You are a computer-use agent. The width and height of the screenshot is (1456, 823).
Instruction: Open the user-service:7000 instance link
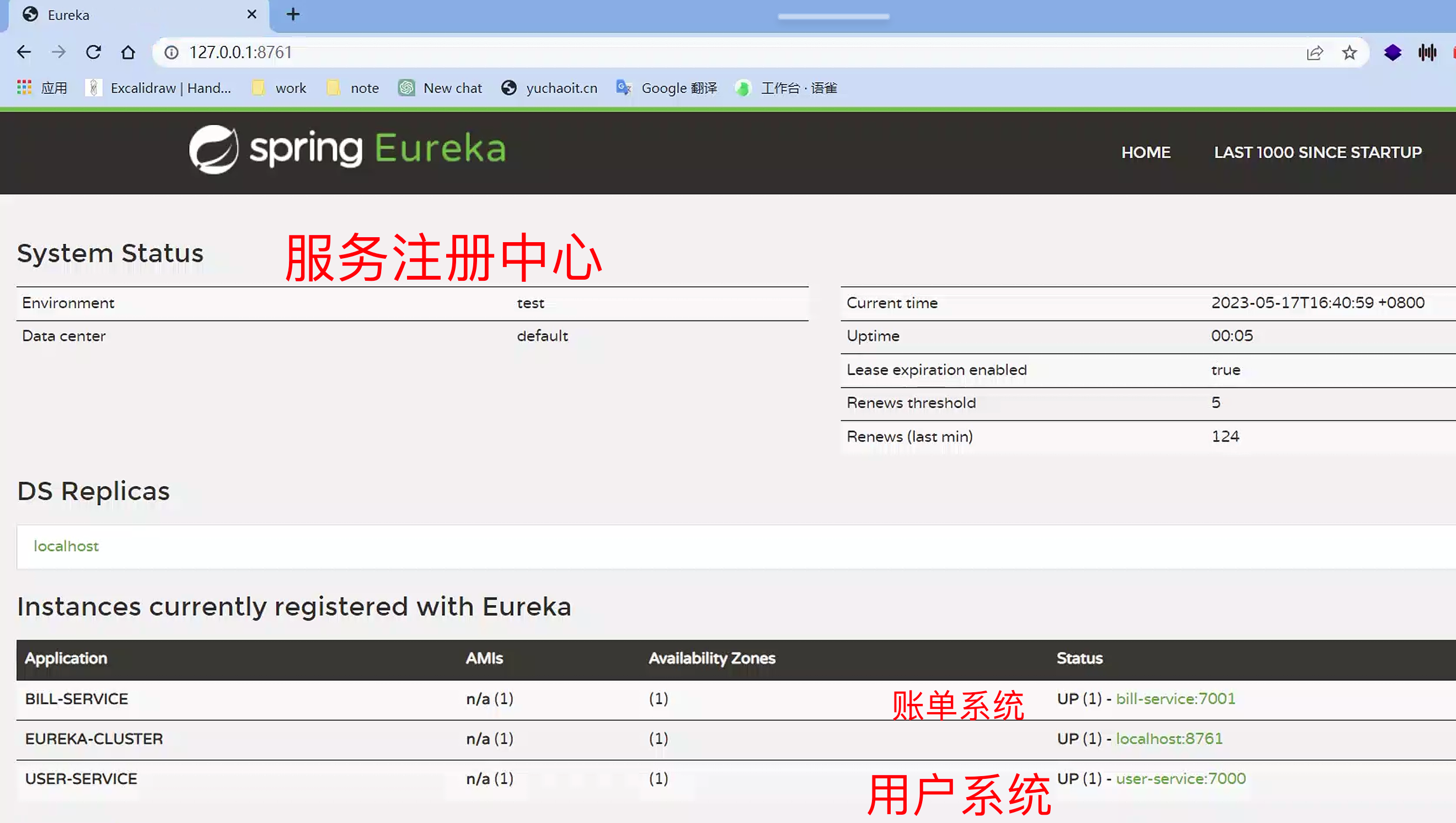point(1180,778)
